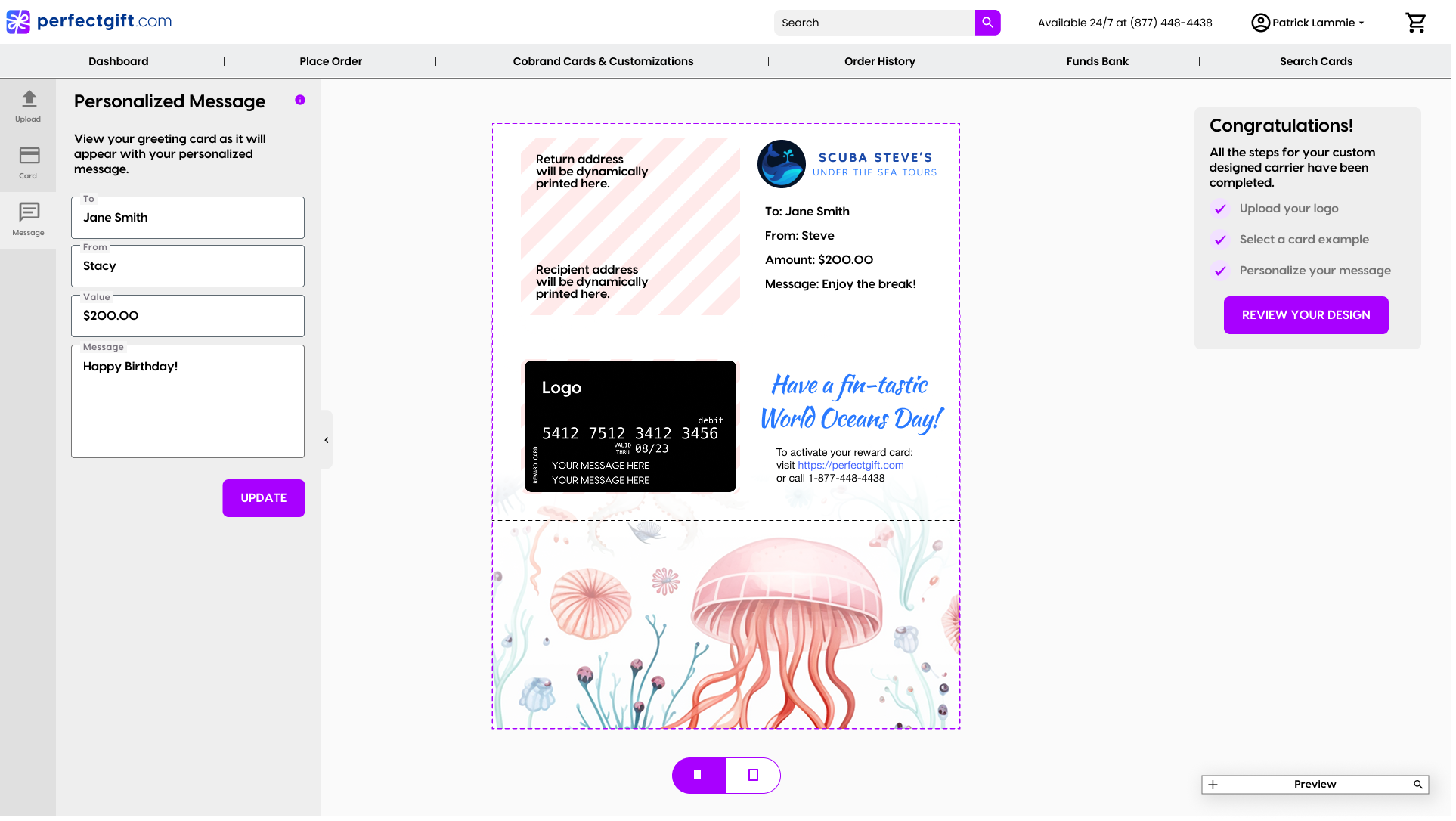The height and width of the screenshot is (821, 1456).
Task: Open the perfectgift.com activation link
Action: click(x=850, y=466)
